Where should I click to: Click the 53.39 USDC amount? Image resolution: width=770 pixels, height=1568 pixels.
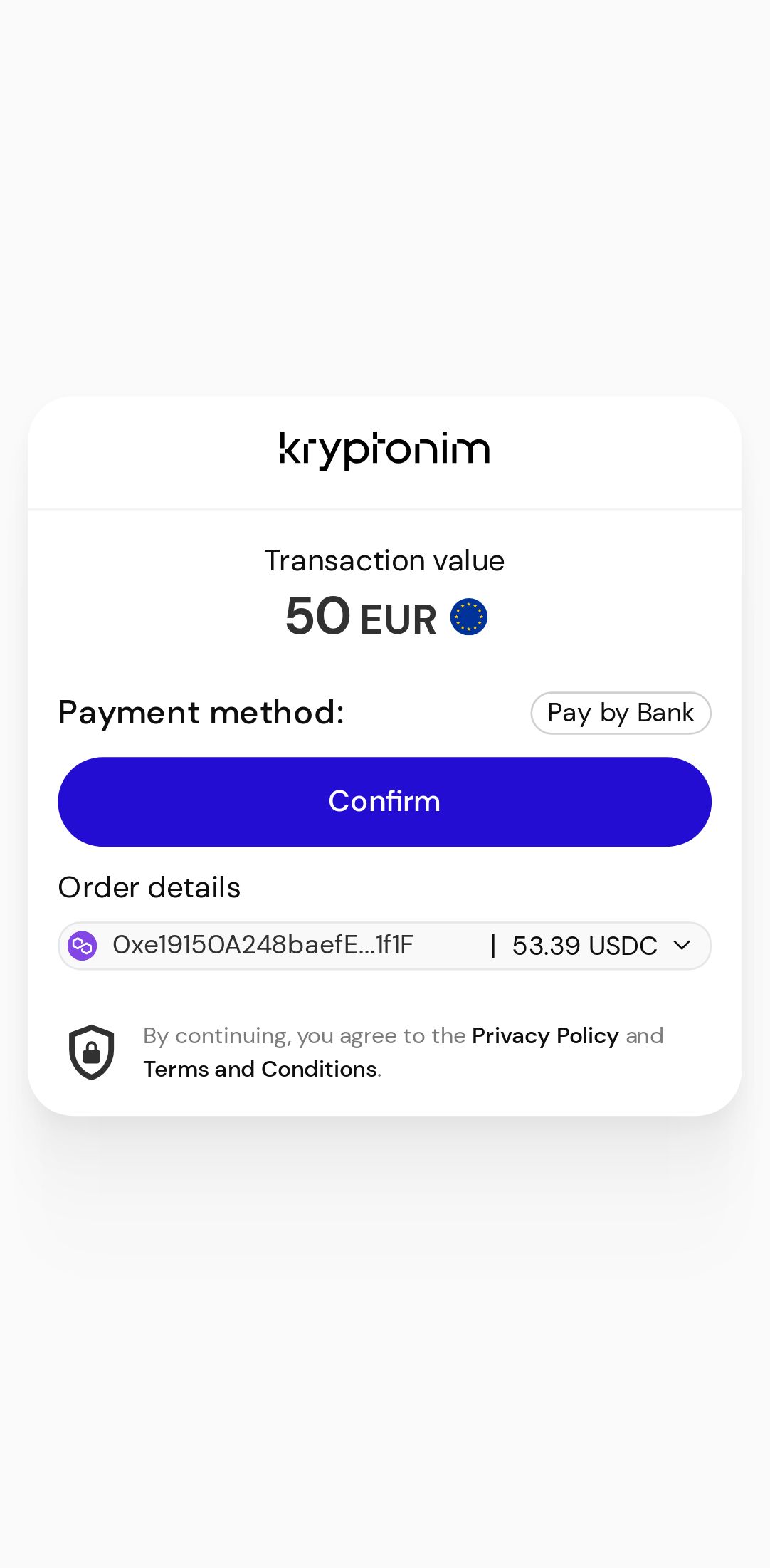584,946
